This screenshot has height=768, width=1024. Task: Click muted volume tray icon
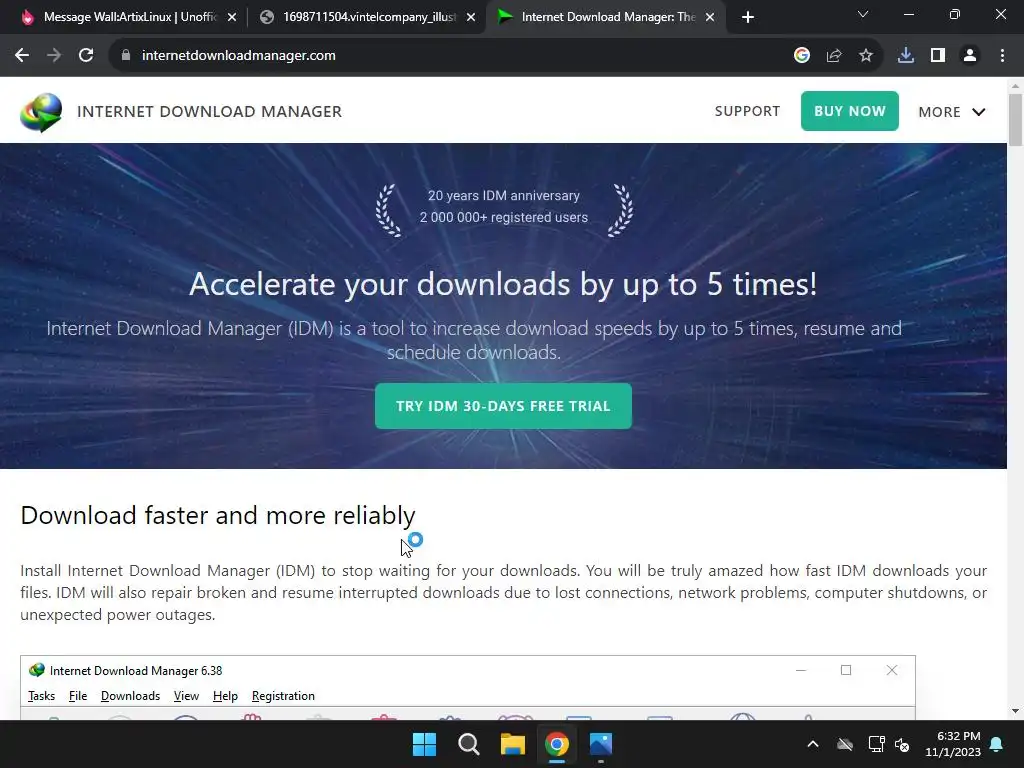click(x=902, y=744)
